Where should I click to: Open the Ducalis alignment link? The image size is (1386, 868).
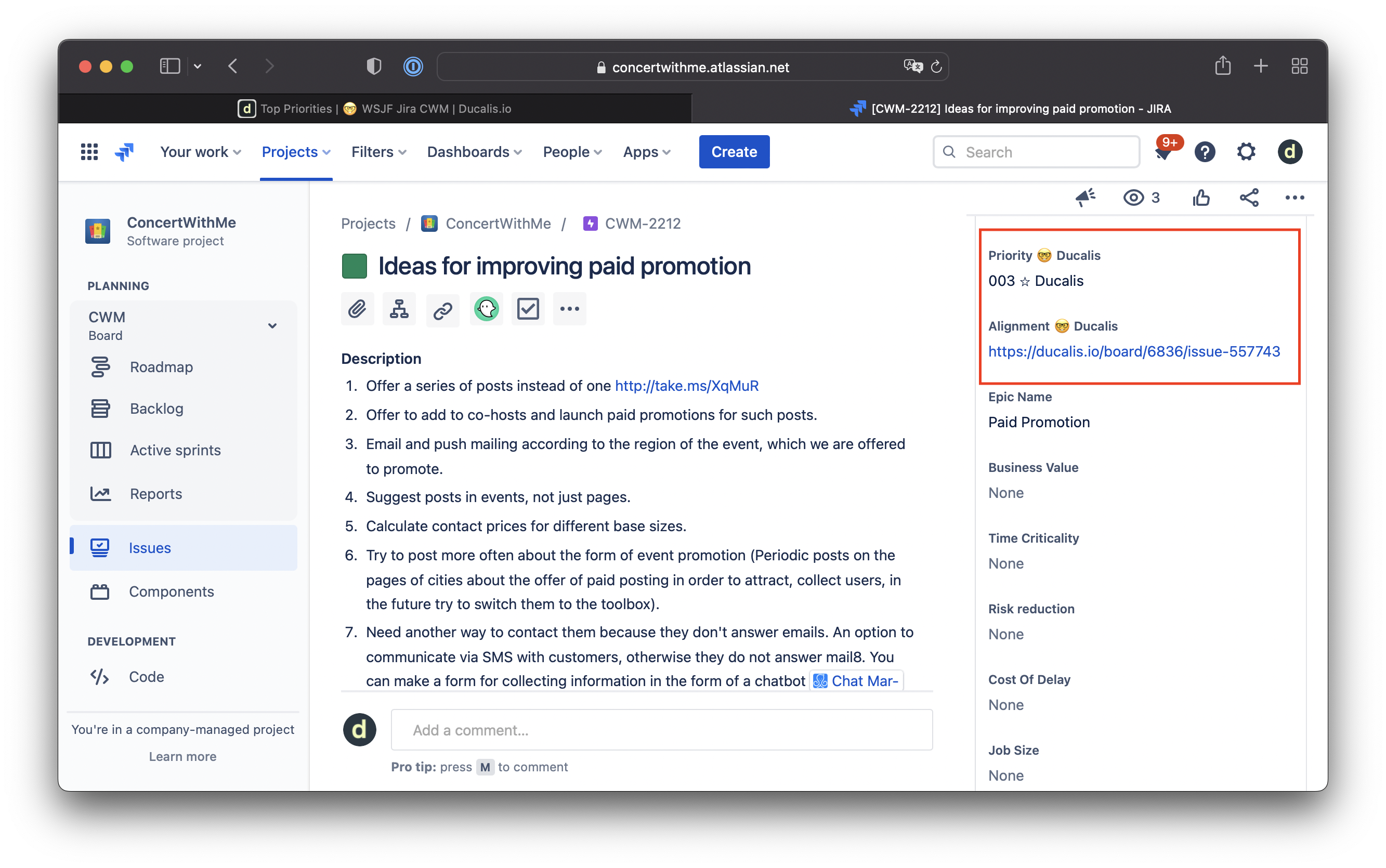1134,351
